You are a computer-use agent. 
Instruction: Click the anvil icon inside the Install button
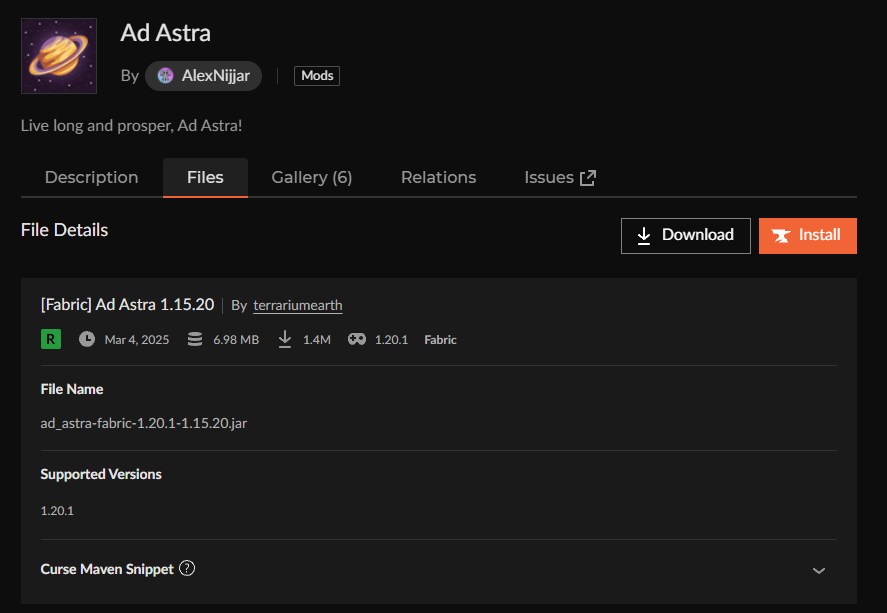pos(782,236)
